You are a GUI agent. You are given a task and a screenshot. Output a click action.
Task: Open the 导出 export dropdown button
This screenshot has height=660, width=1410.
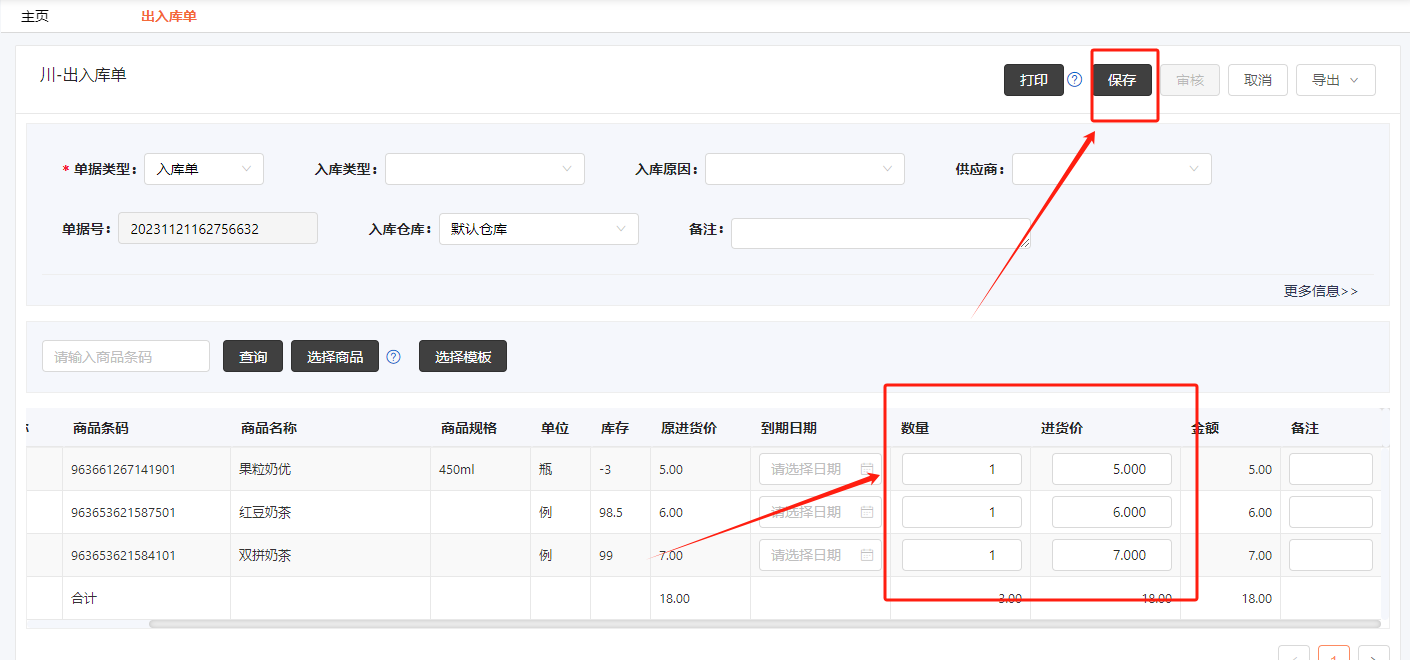[1335, 80]
